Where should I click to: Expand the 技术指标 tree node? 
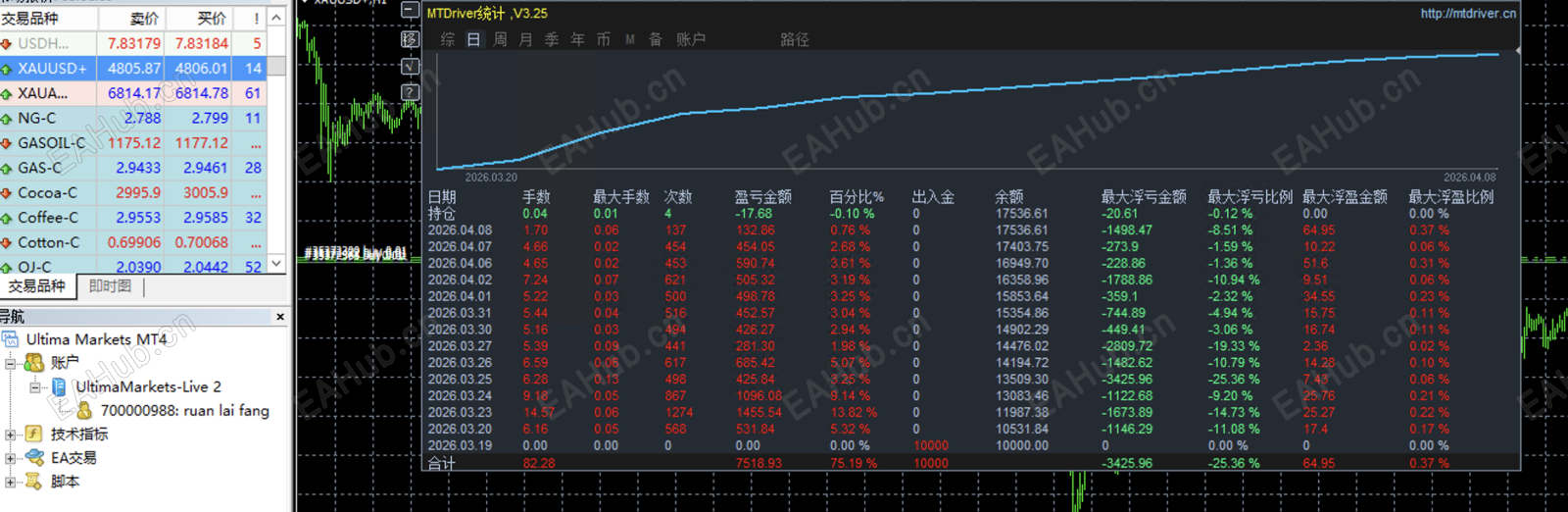pyautogui.click(x=11, y=435)
